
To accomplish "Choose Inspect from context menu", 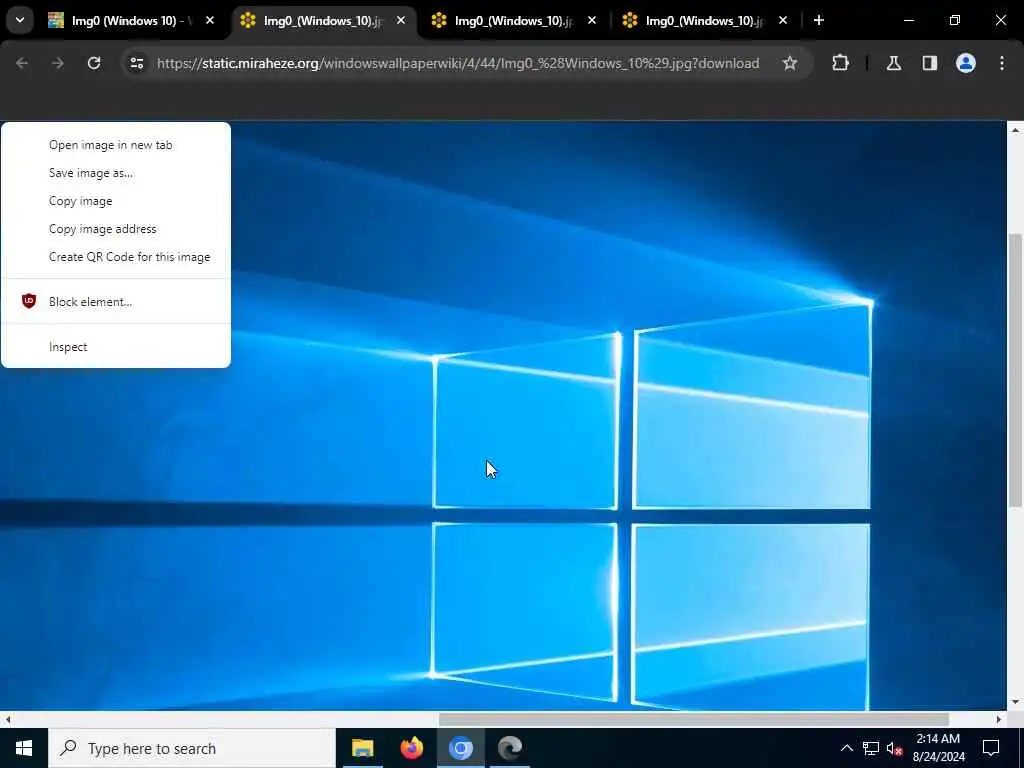I will click(116, 347).
